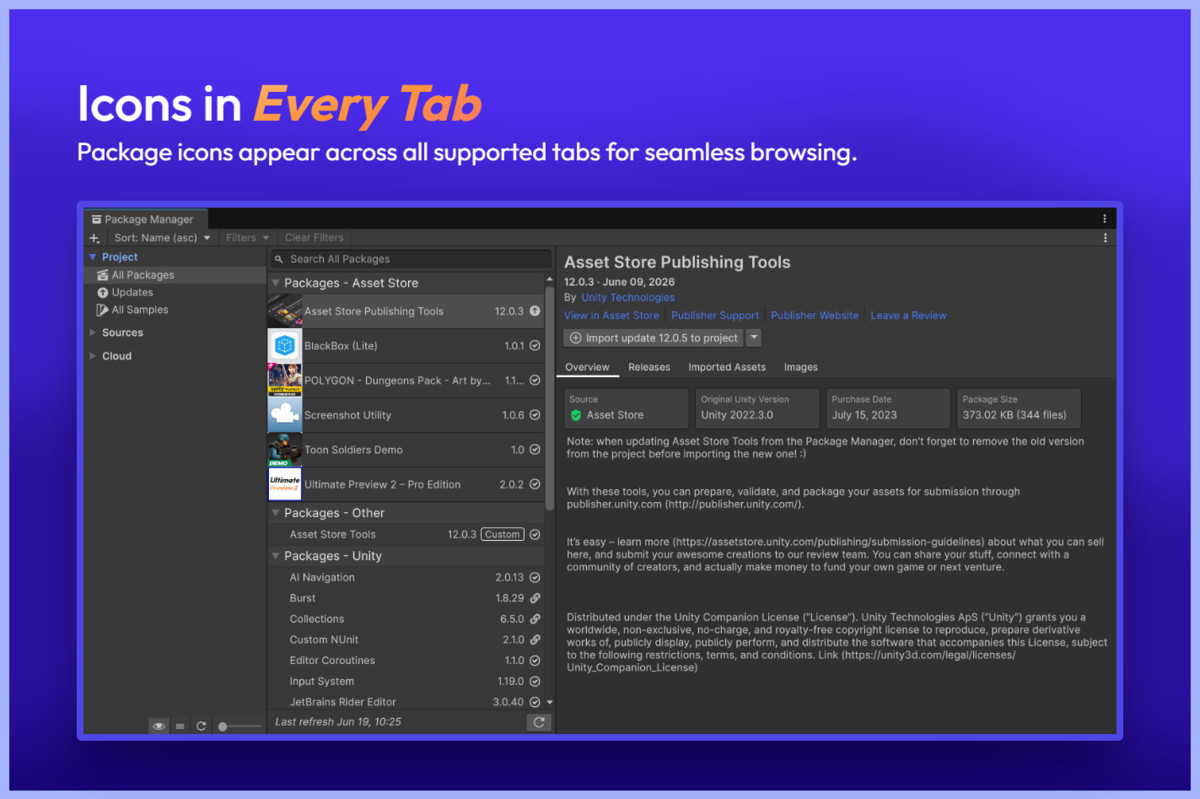Click the BlackBox (Lite) package thumbnail
Screen dimensions: 1200x799
point(285,346)
